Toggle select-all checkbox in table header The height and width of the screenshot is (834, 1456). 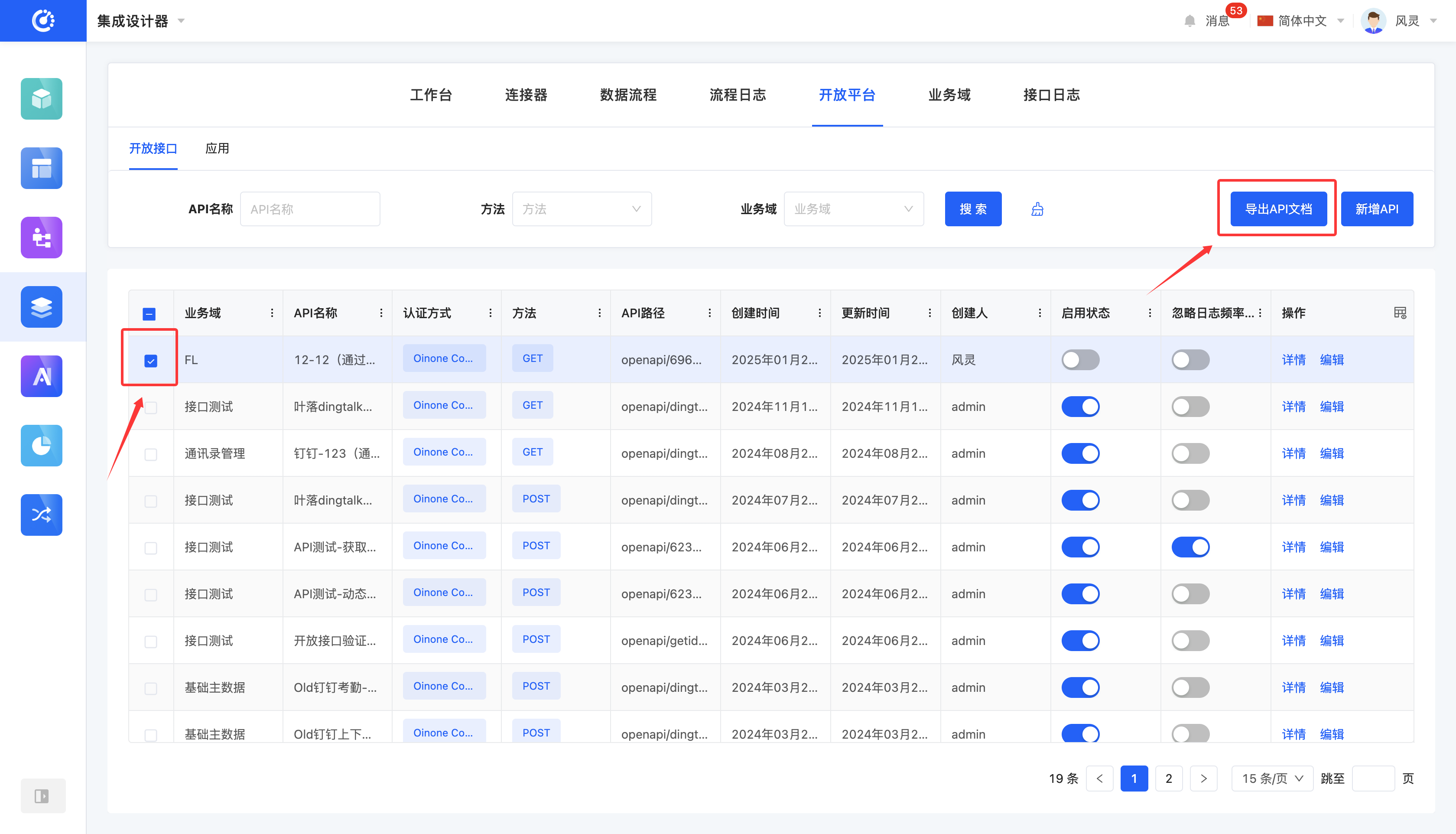[149, 314]
